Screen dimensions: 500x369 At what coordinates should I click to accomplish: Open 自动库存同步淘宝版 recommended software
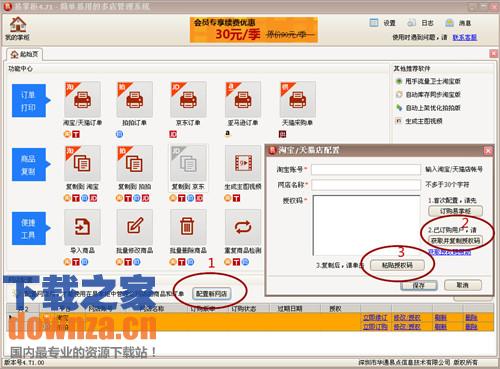point(429,94)
